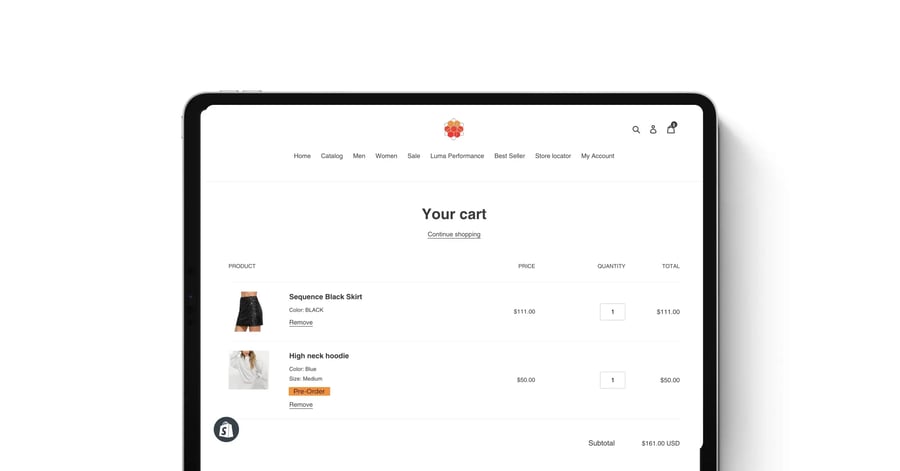Viewport: 900px width, 471px height.
Task: Open the Catalog menu item
Action: 332,156
